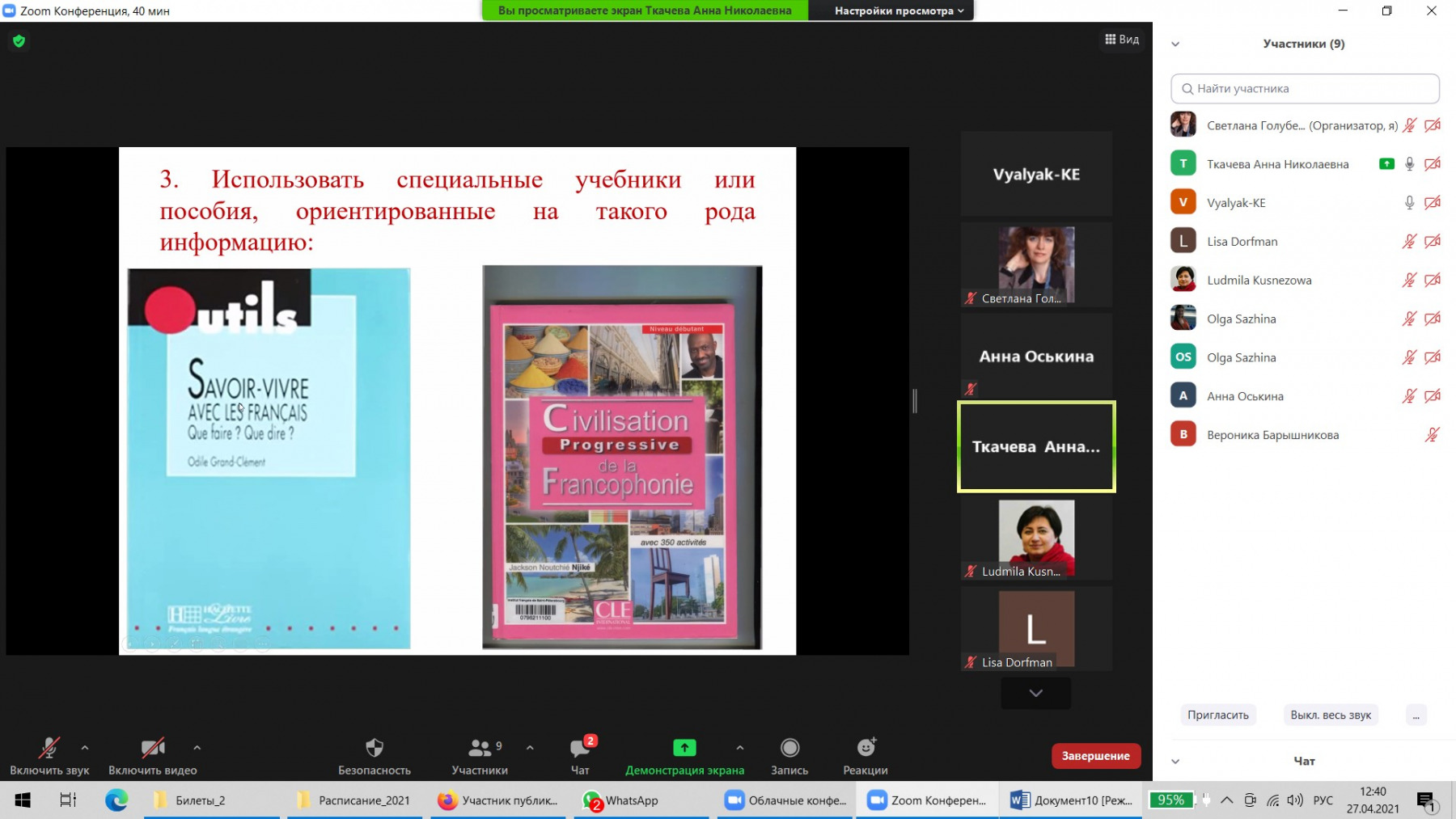Click the Пригласить button
This screenshot has height=819, width=1456.
coord(1217,715)
